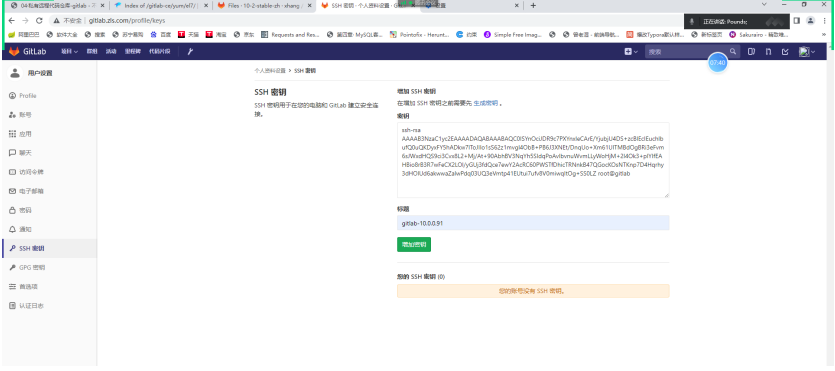Click the browser back arrow
The height and width of the screenshot is (371, 835).
[x=12, y=21]
